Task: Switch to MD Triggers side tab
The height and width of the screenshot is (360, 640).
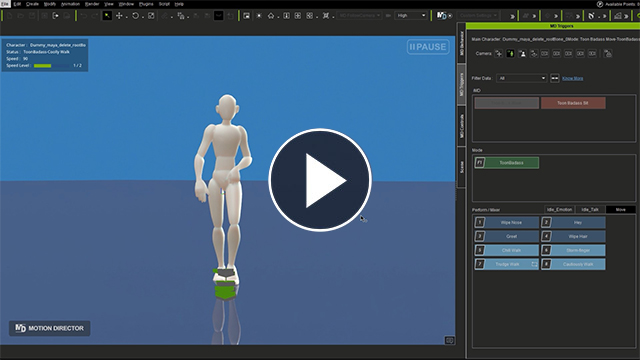Action: [x=462, y=84]
